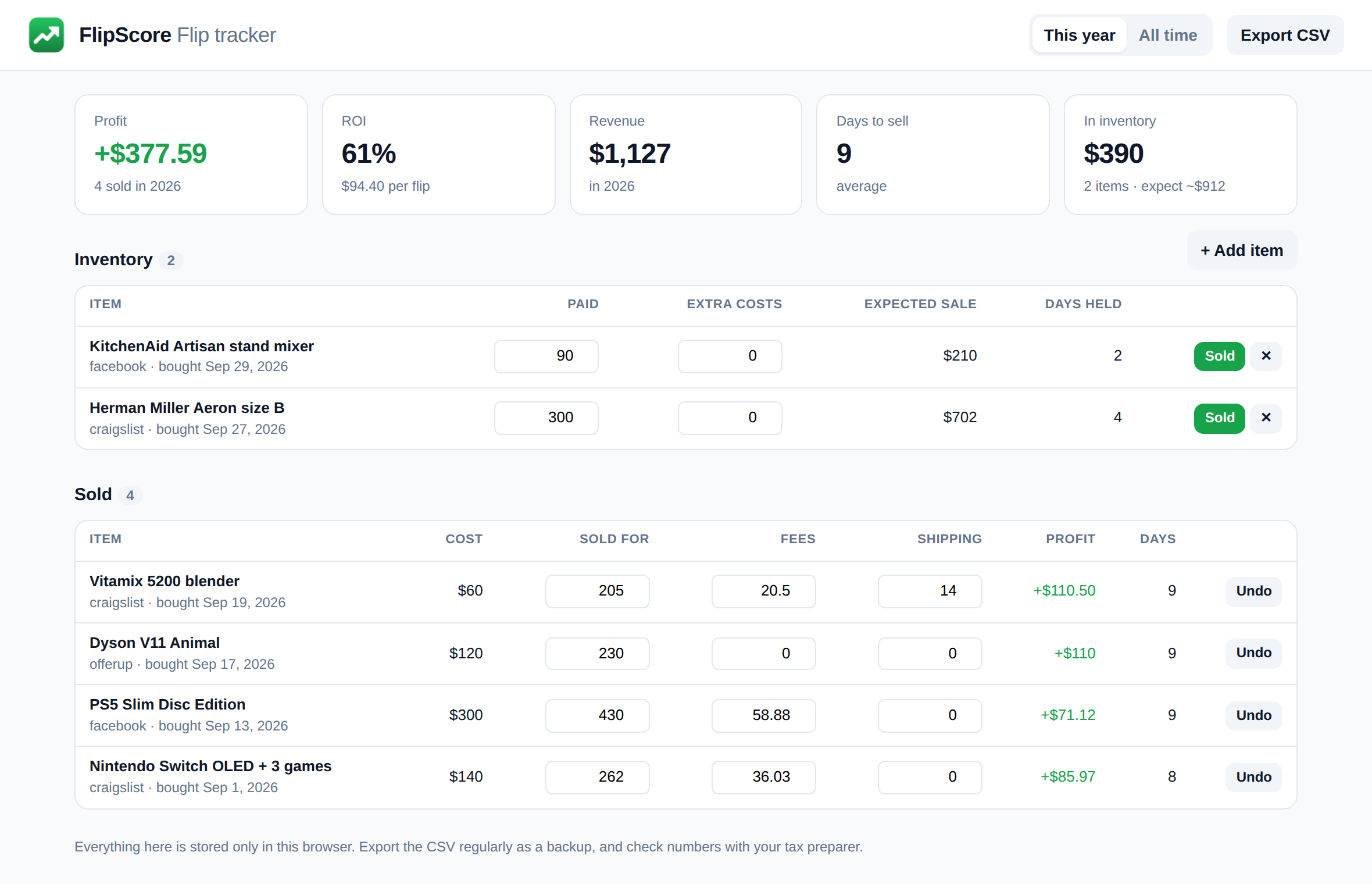Edit PS5 Slim shipping field
This screenshot has width=1372, height=884.
pyautogui.click(x=930, y=715)
